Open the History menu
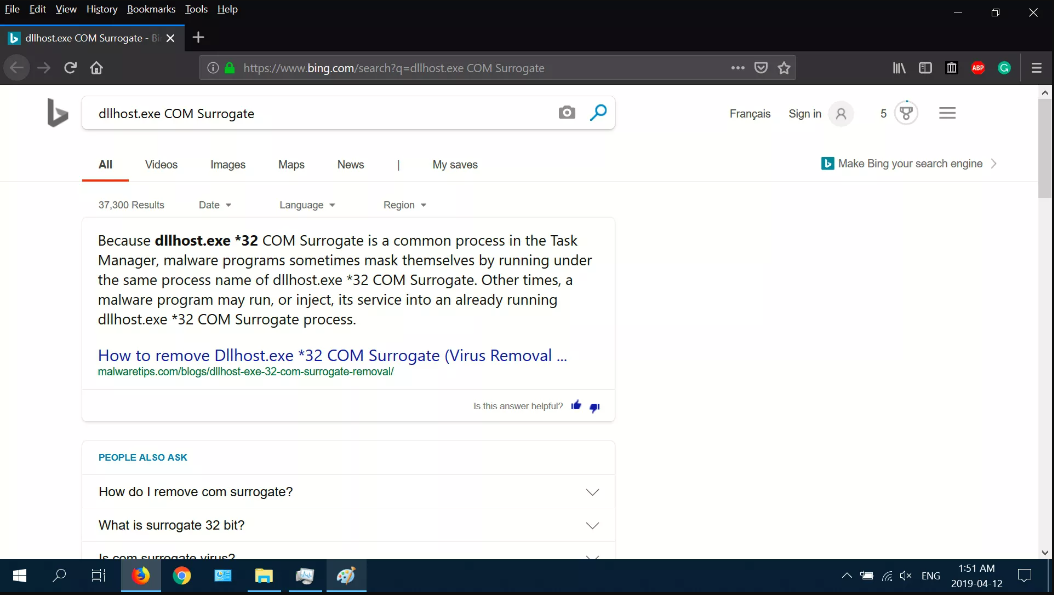Viewport: 1054px width, 595px height. (x=102, y=9)
